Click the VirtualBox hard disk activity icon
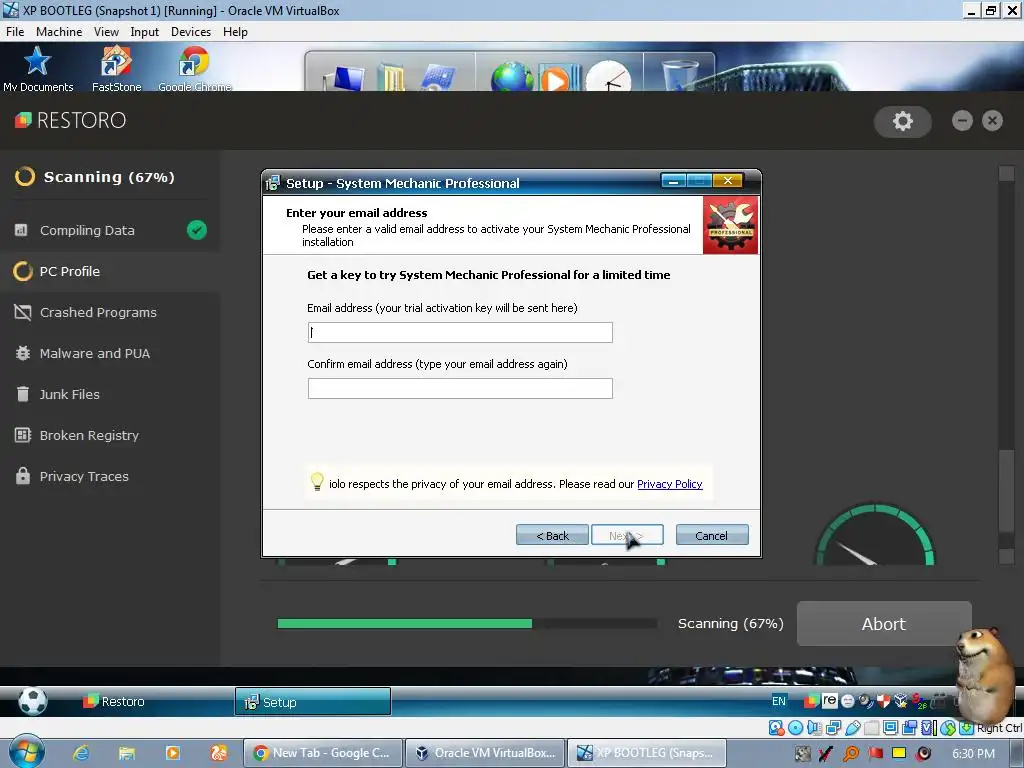Viewport: 1024px width, 768px height. pos(776,728)
